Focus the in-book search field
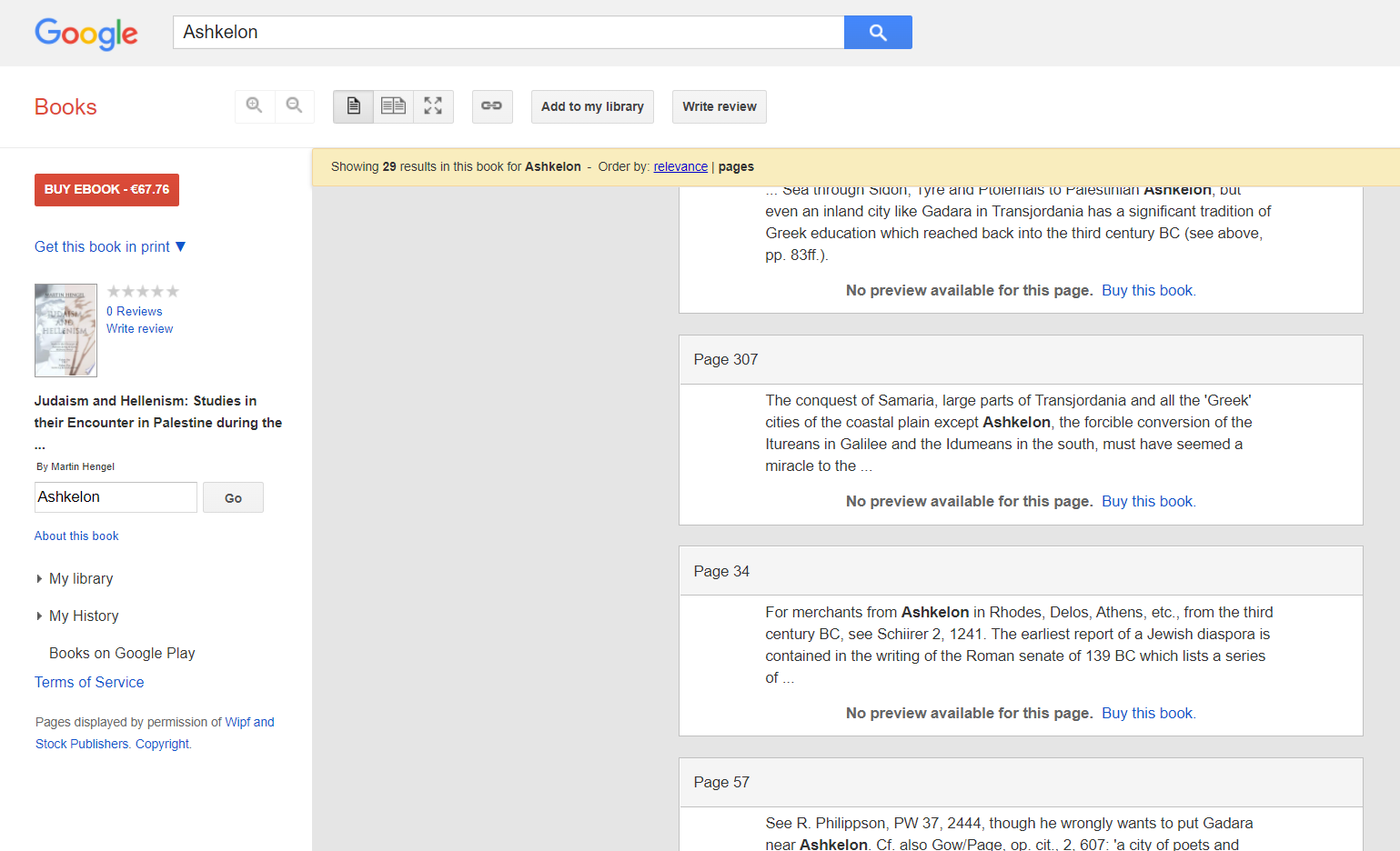The width and height of the screenshot is (1400, 851). [x=116, y=497]
